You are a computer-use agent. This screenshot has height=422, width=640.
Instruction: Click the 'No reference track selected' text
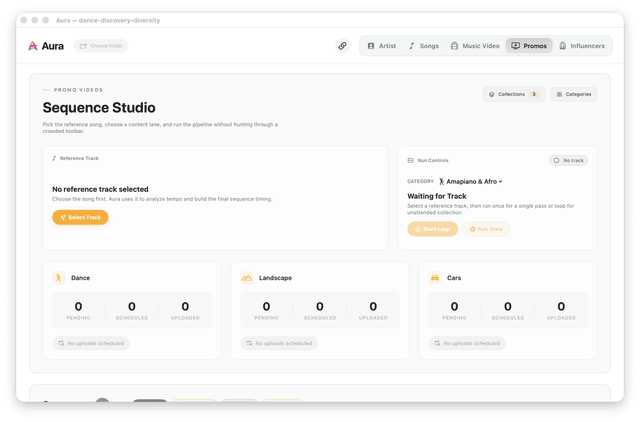tap(100, 189)
